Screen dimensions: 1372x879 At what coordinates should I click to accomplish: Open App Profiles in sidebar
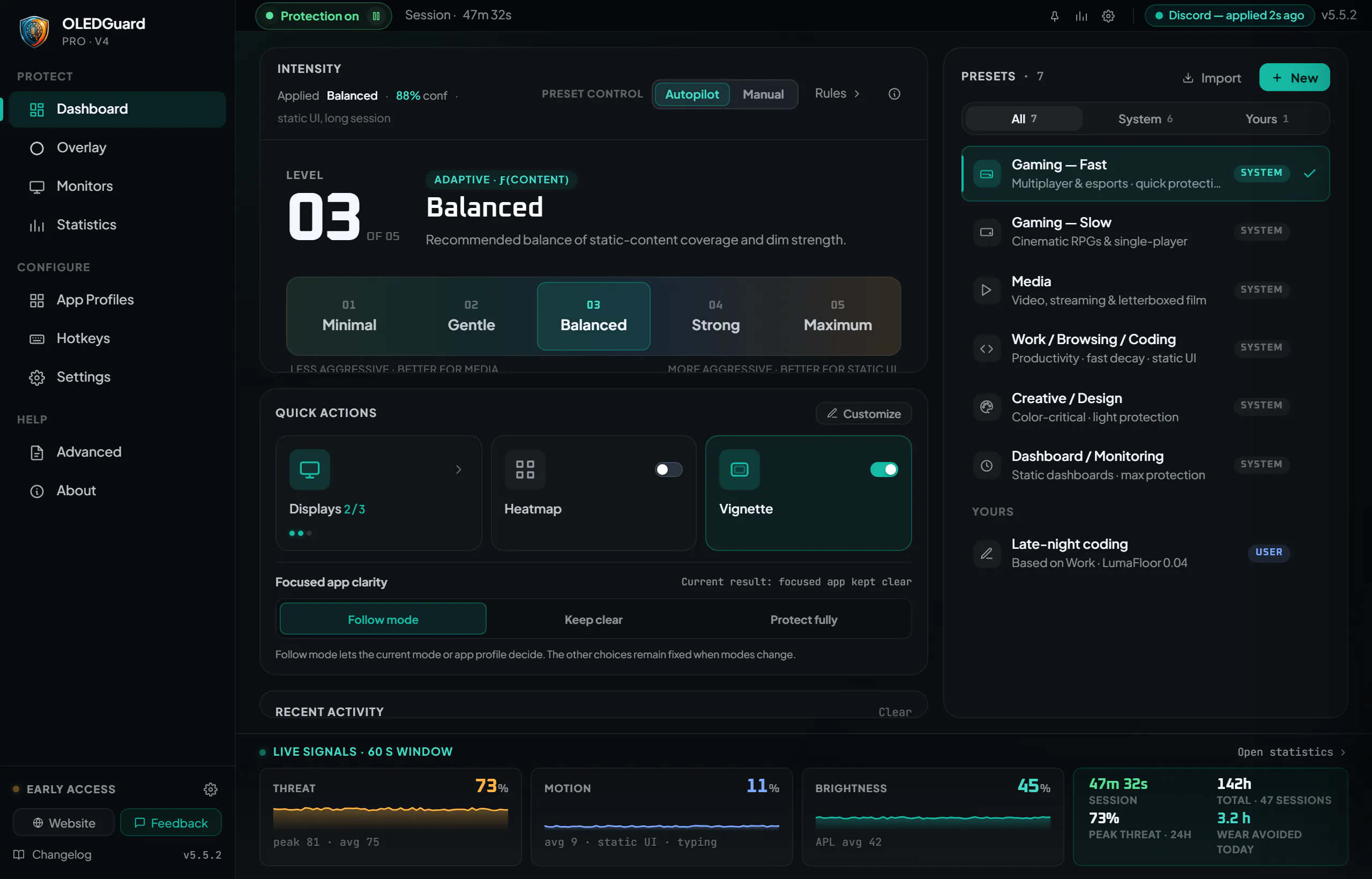point(117,300)
